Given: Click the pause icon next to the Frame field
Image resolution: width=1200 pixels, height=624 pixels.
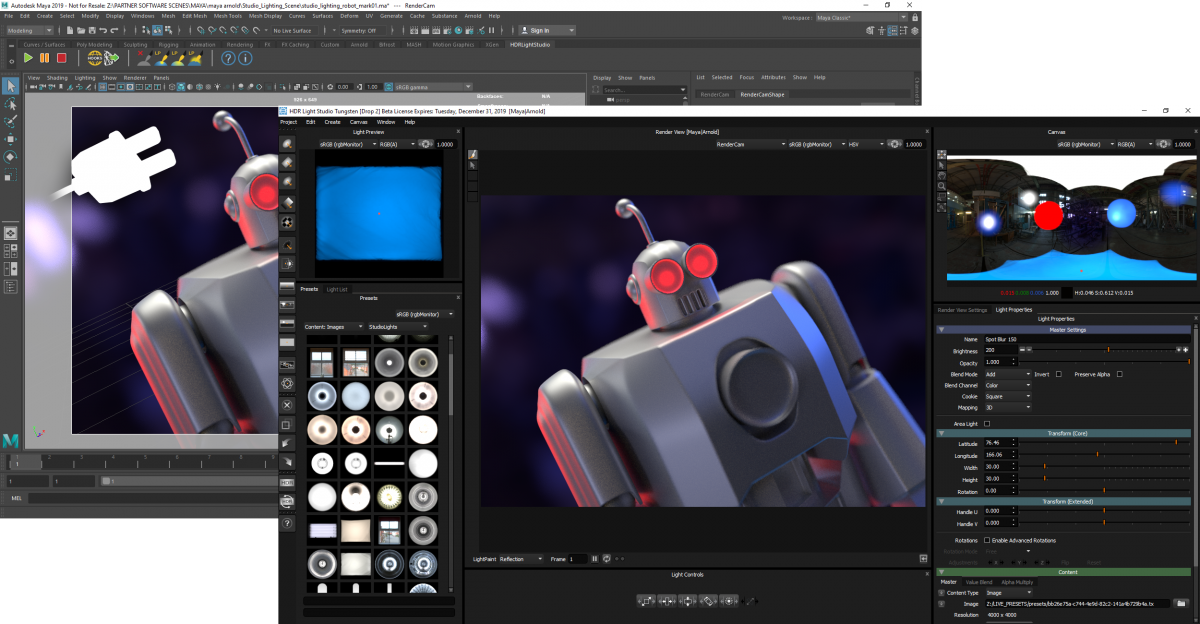Looking at the screenshot, I should [x=595, y=559].
